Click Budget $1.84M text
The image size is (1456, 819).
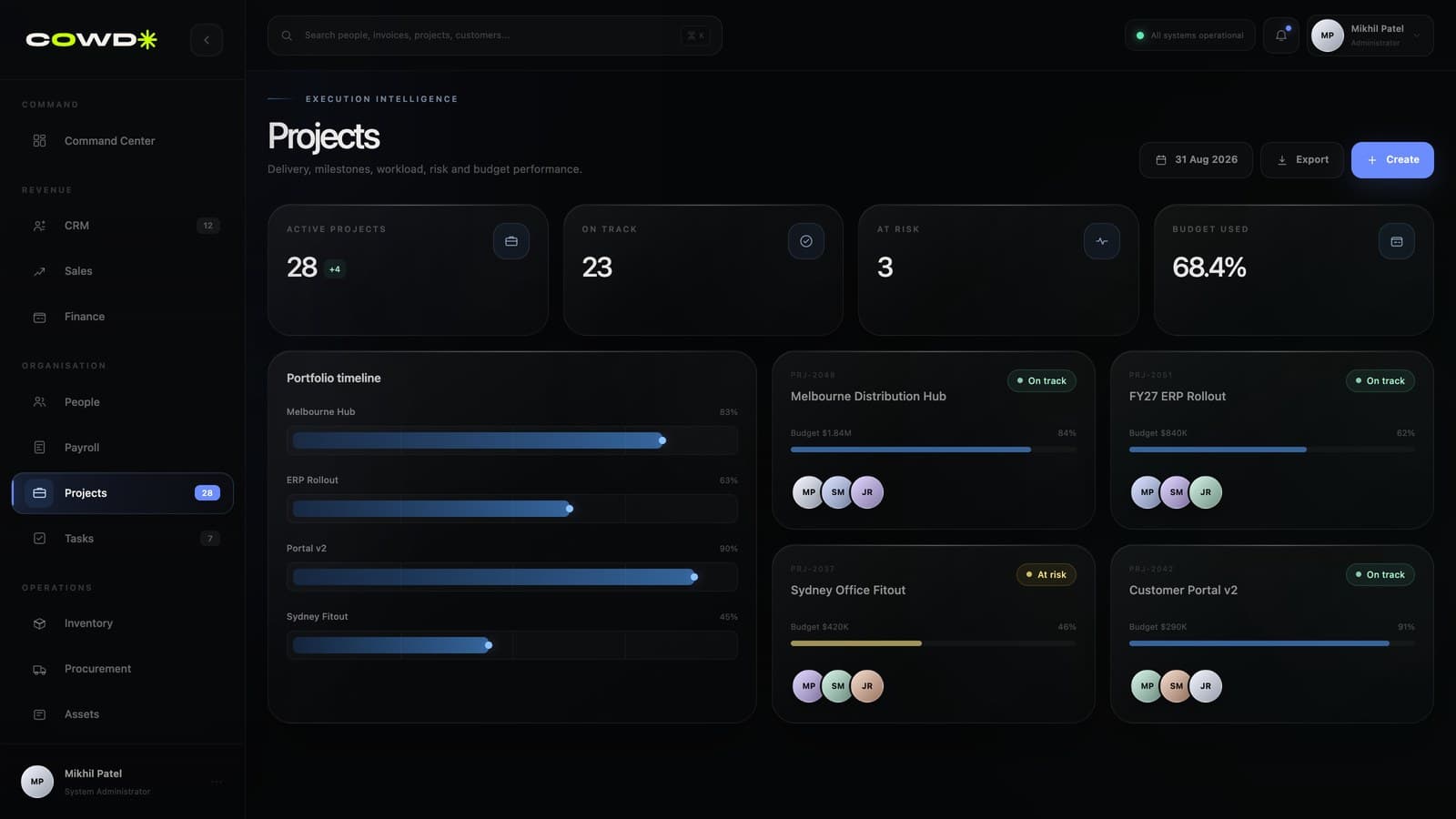(821, 433)
